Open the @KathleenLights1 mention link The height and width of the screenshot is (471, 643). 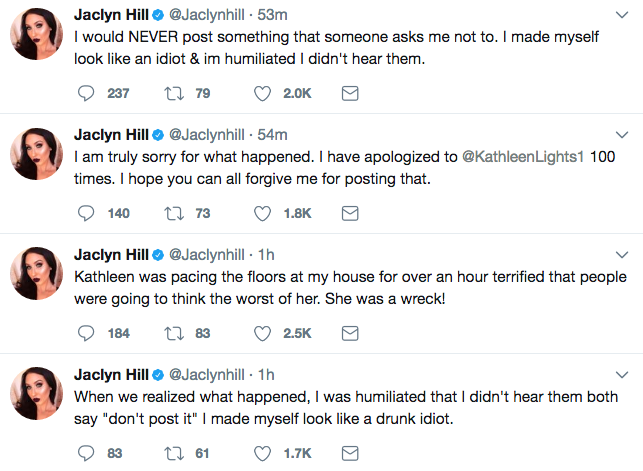coord(523,157)
